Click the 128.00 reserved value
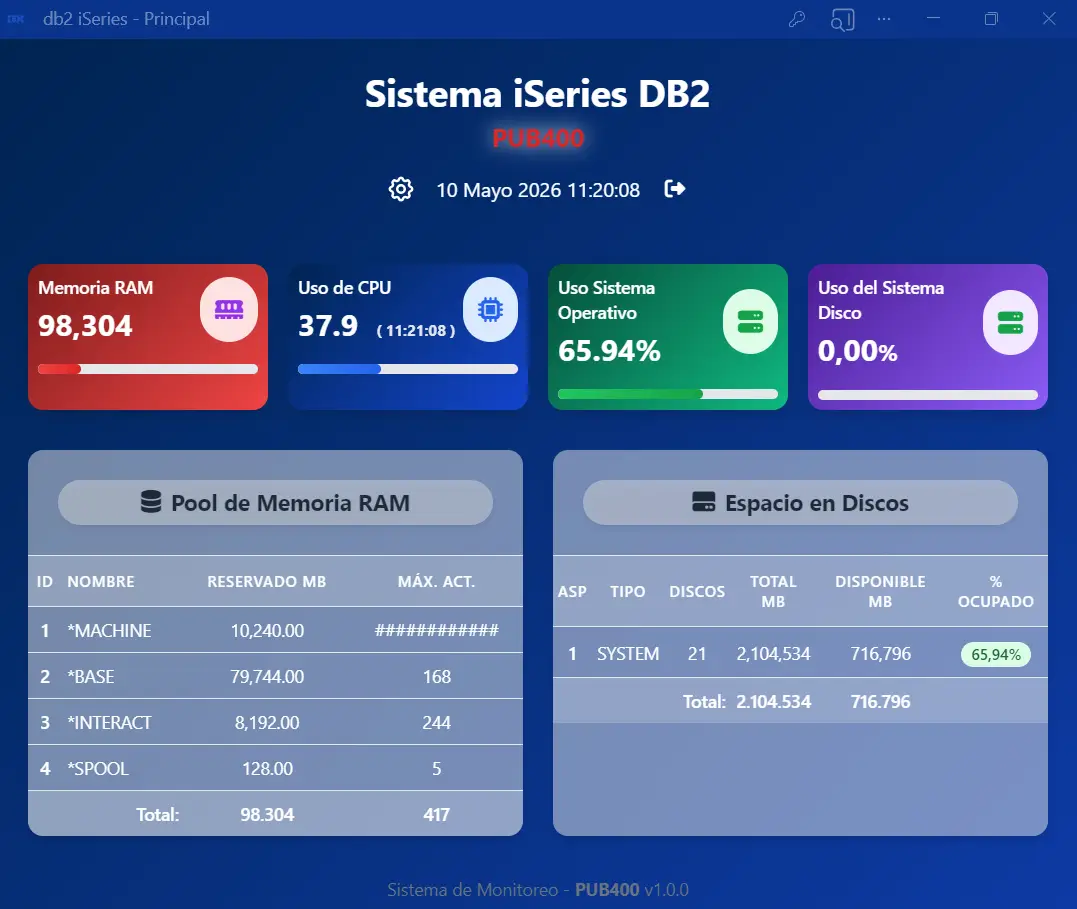 (x=267, y=768)
